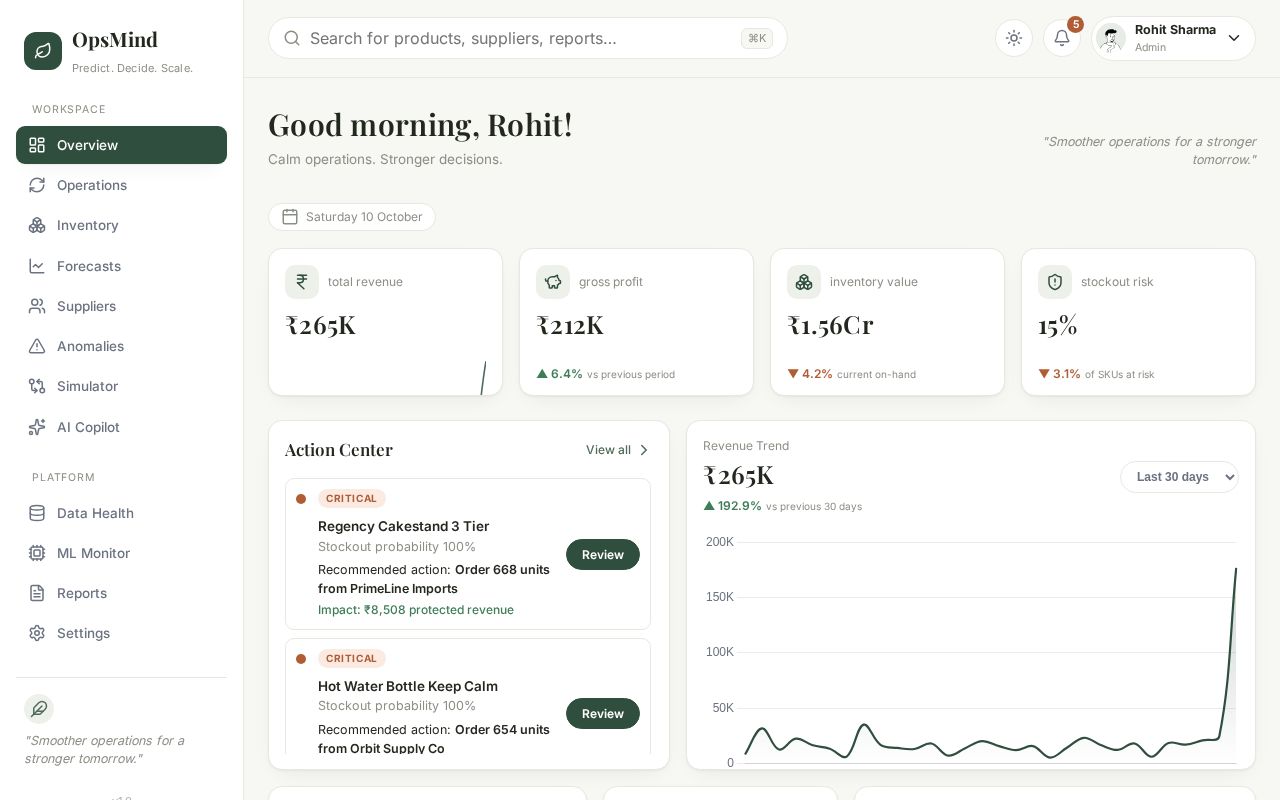The height and width of the screenshot is (800, 1280).
Task: Click the feather icon at sidebar bottom
Action: (x=39, y=709)
